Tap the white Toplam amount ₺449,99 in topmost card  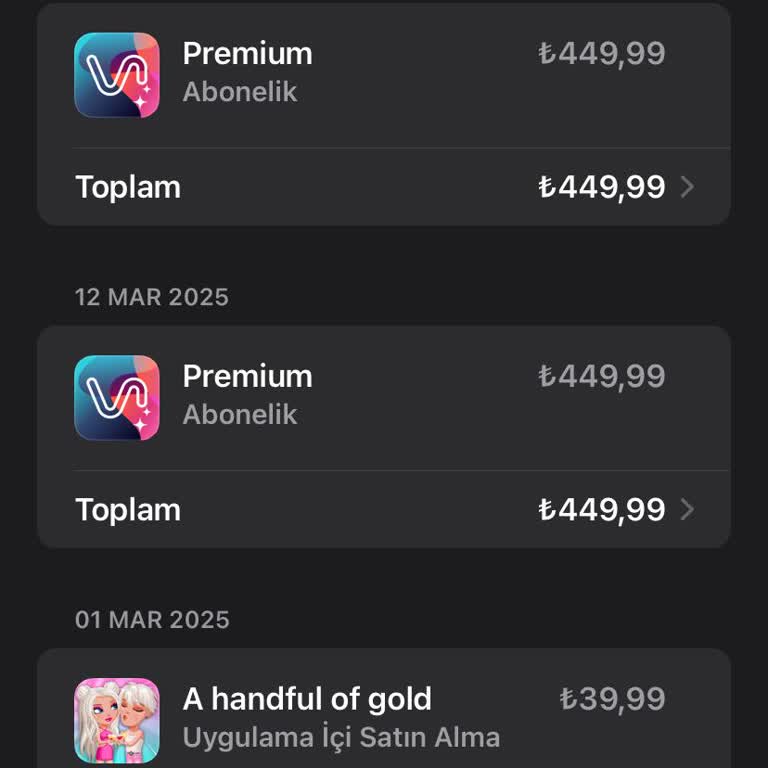(601, 187)
